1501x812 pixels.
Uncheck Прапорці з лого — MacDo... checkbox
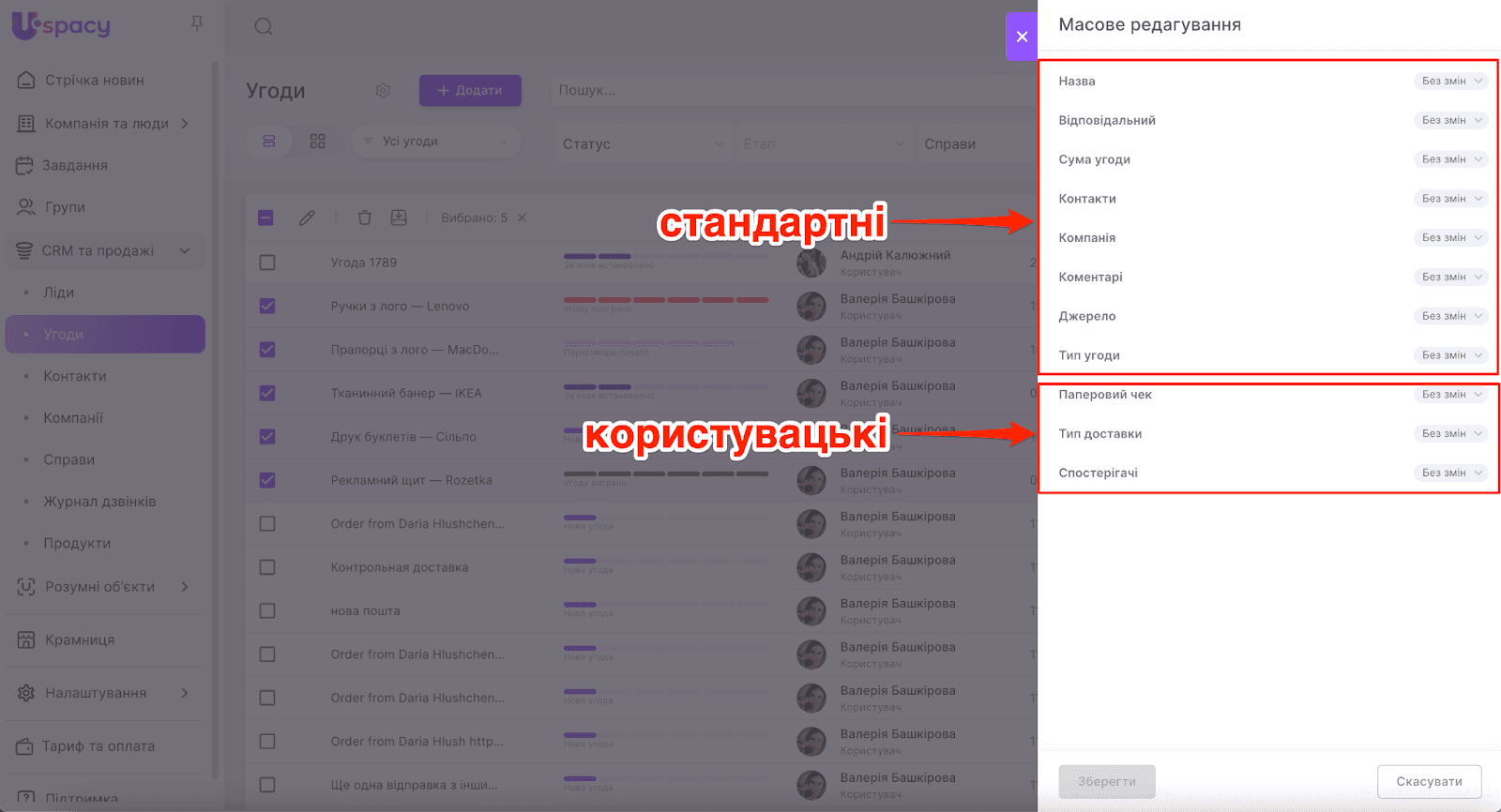coord(267,350)
